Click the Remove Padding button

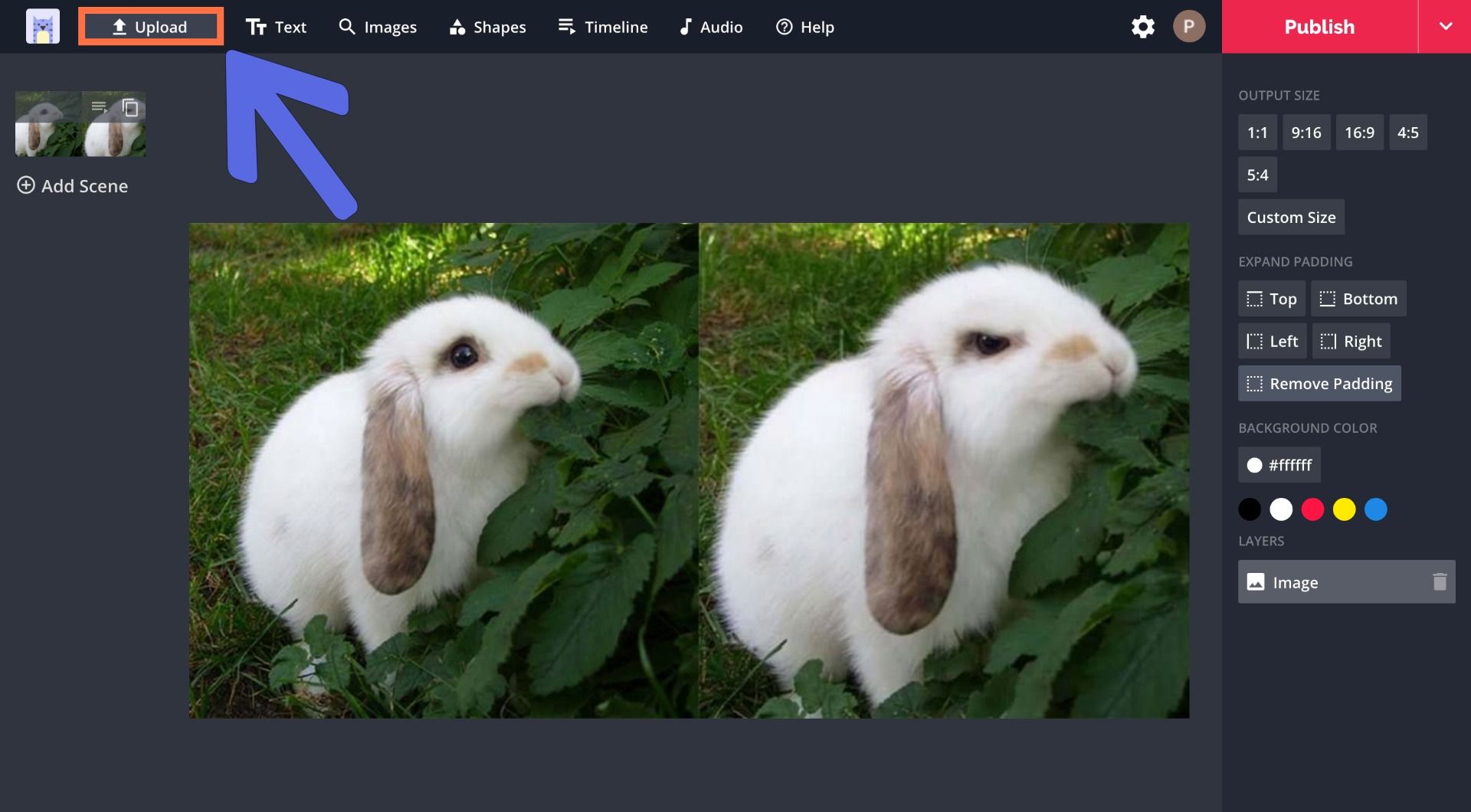[x=1319, y=384]
